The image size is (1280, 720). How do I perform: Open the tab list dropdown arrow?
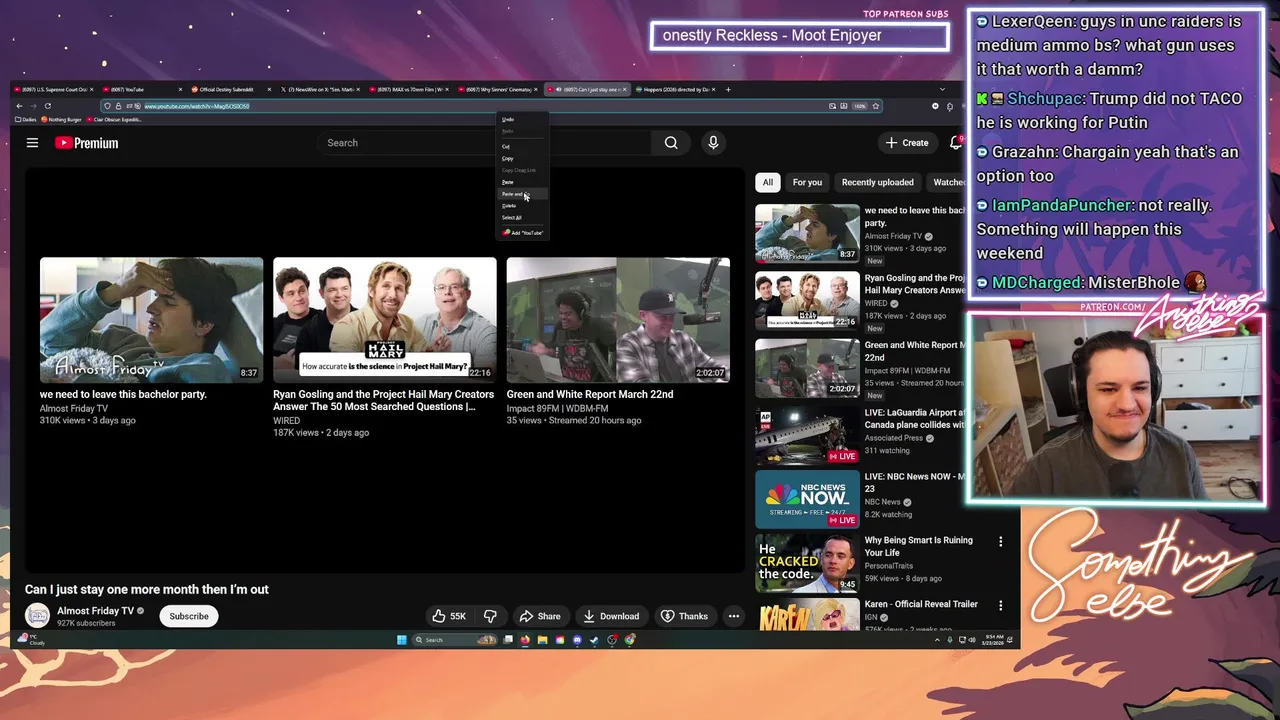pyautogui.click(x=941, y=89)
